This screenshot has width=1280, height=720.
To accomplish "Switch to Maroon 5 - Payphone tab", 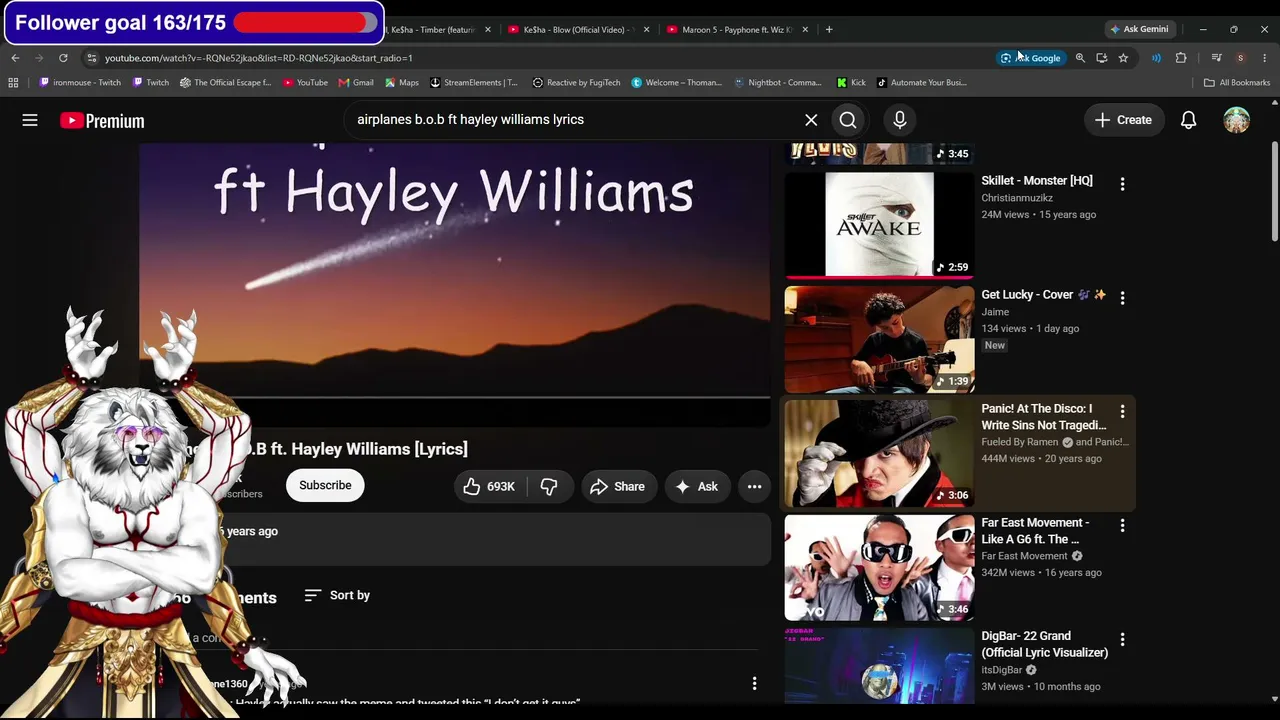I will [x=735, y=30].
